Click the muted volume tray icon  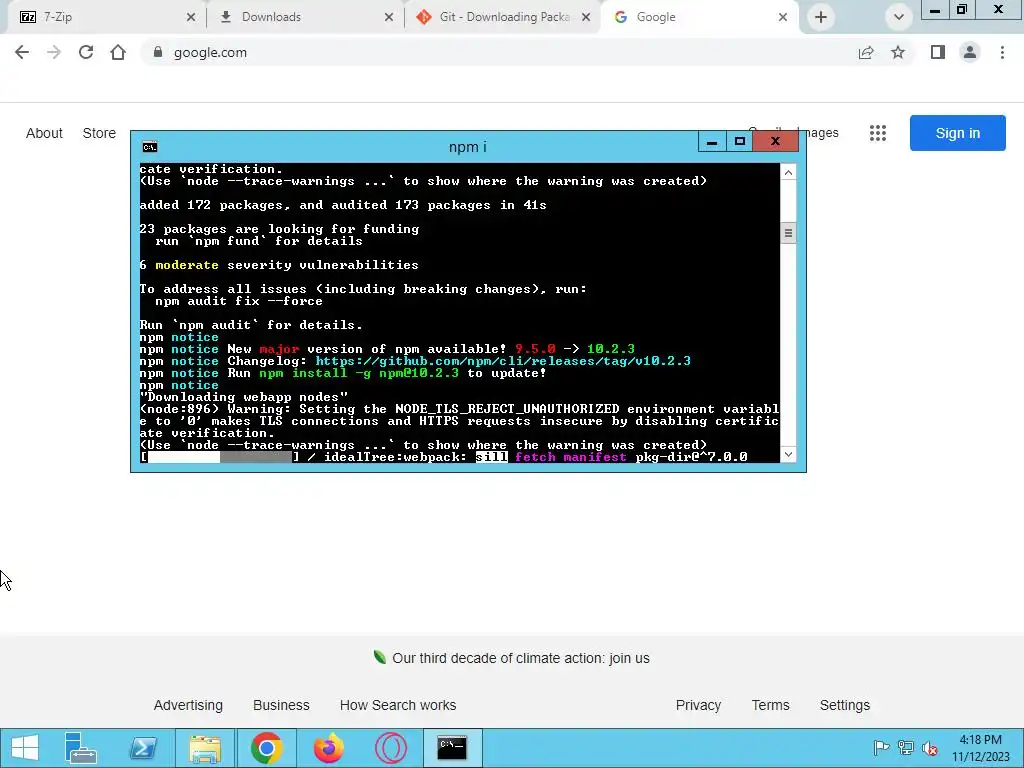click(x=930, y=748)
